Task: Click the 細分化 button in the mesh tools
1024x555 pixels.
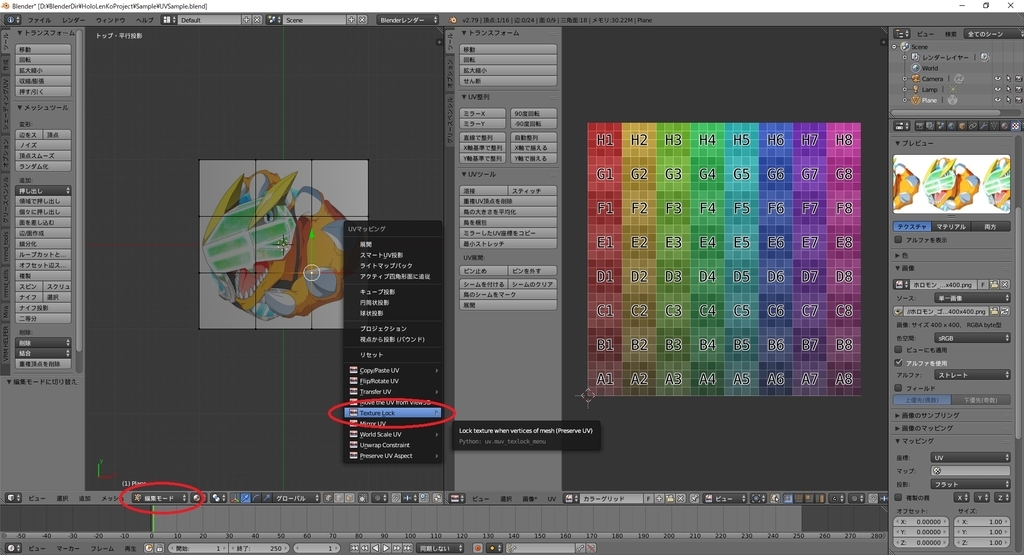Action: 43,244
